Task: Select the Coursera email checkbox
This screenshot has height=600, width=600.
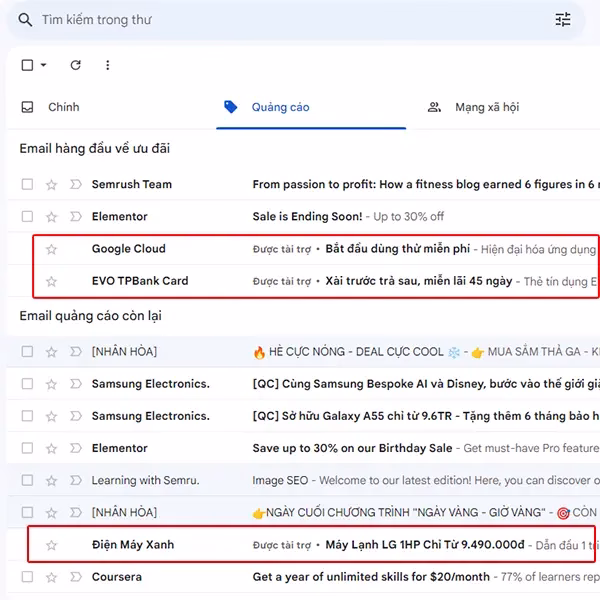Action: (x=27, y=577)
